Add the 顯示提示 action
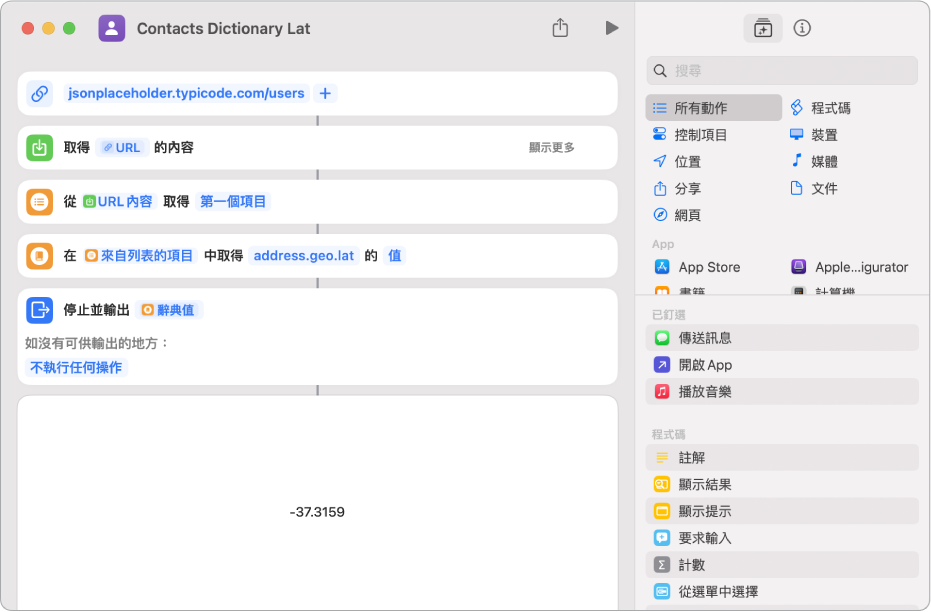Viewport: 931px width, 612px height. 782,511
